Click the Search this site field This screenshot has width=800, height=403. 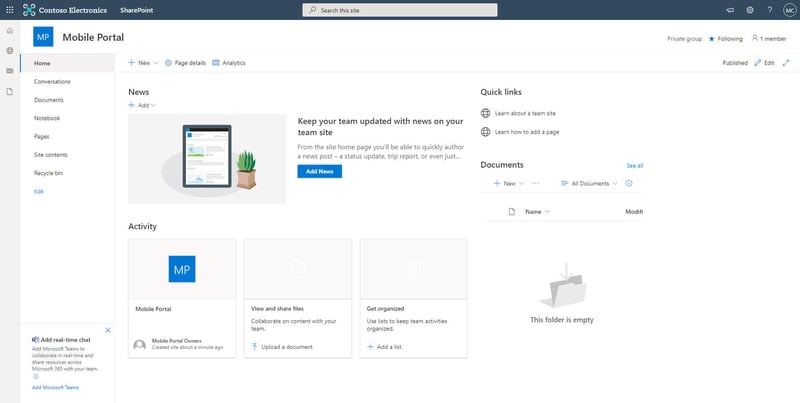point(399,10)
